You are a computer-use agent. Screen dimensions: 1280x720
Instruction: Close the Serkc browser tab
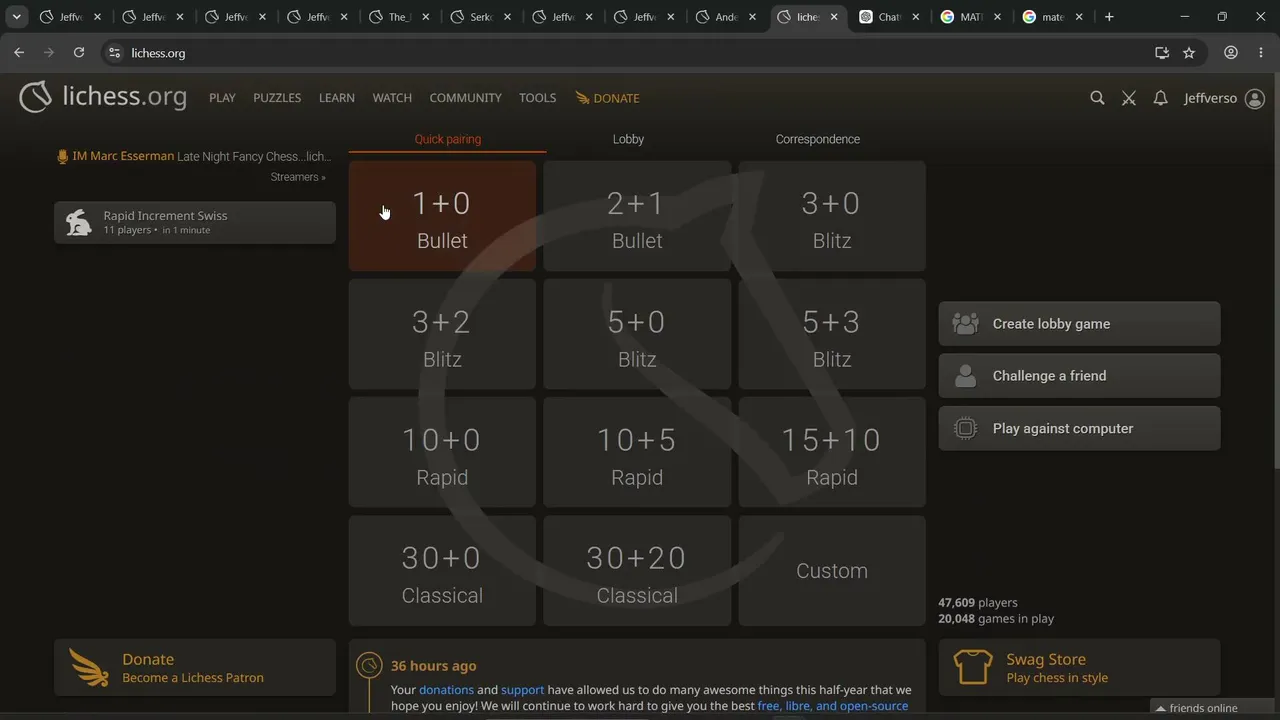507,17
